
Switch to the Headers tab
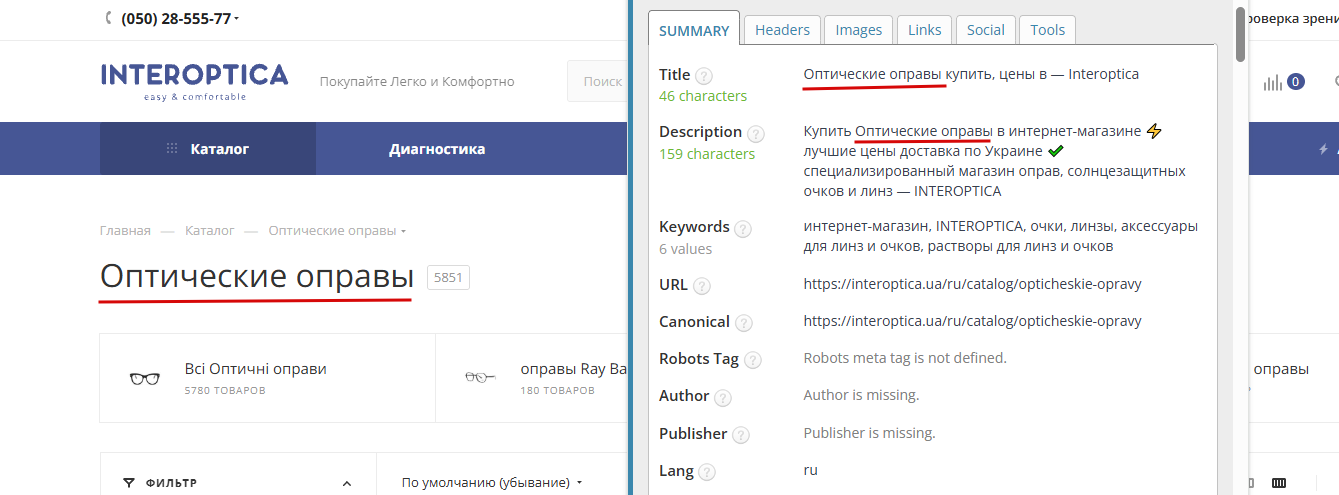point(782,29)
